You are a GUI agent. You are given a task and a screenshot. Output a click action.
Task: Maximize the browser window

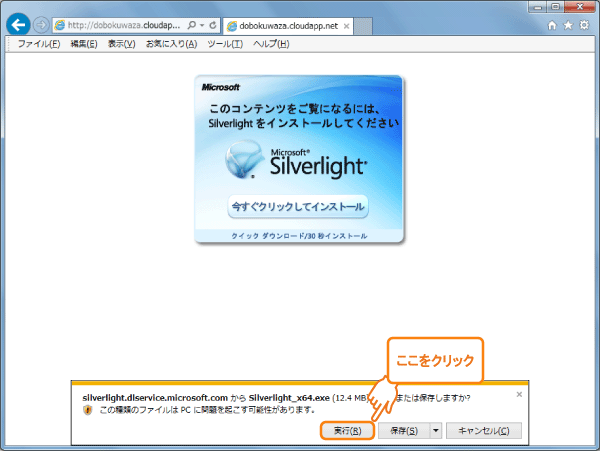pos(556,7)
